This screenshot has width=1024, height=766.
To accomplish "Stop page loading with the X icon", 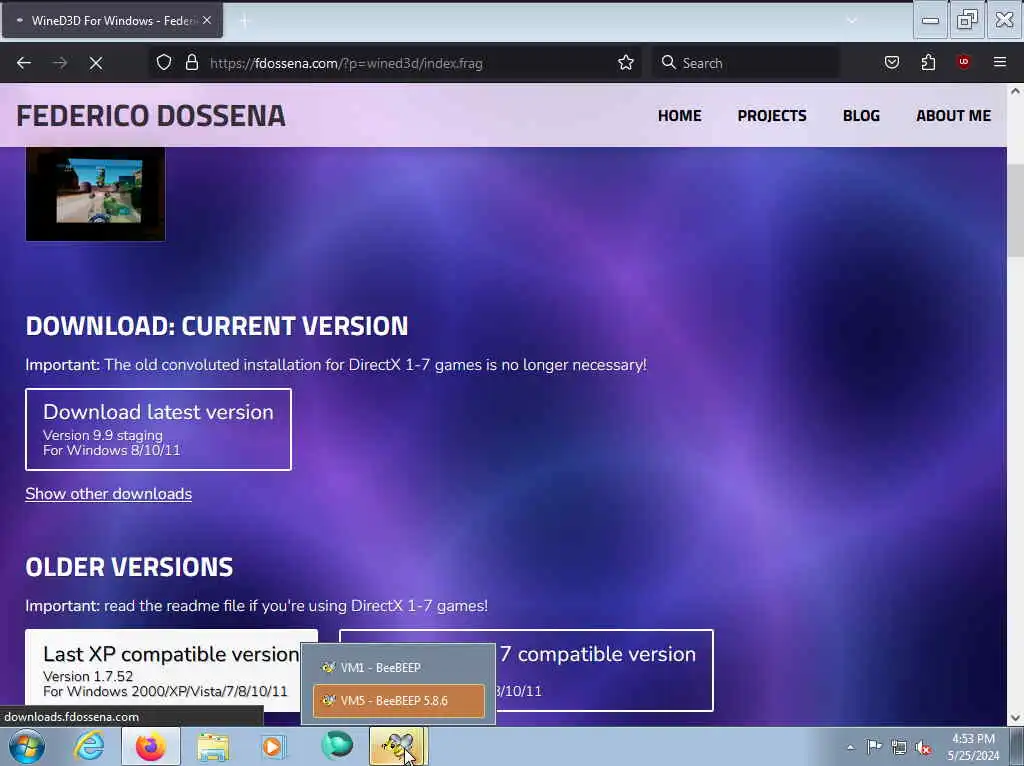I will [96, 63].
